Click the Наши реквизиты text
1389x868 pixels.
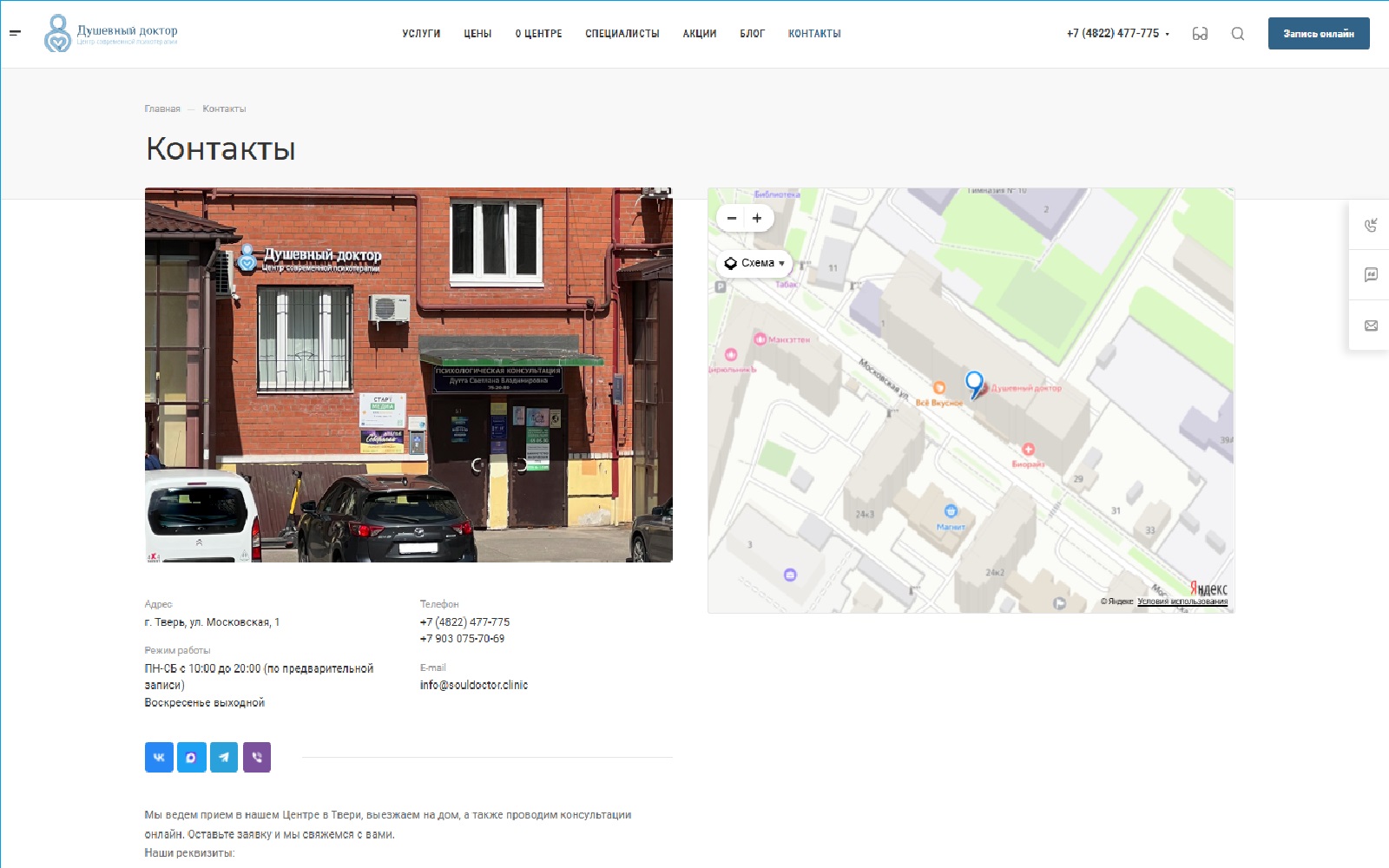click(189, 853)
